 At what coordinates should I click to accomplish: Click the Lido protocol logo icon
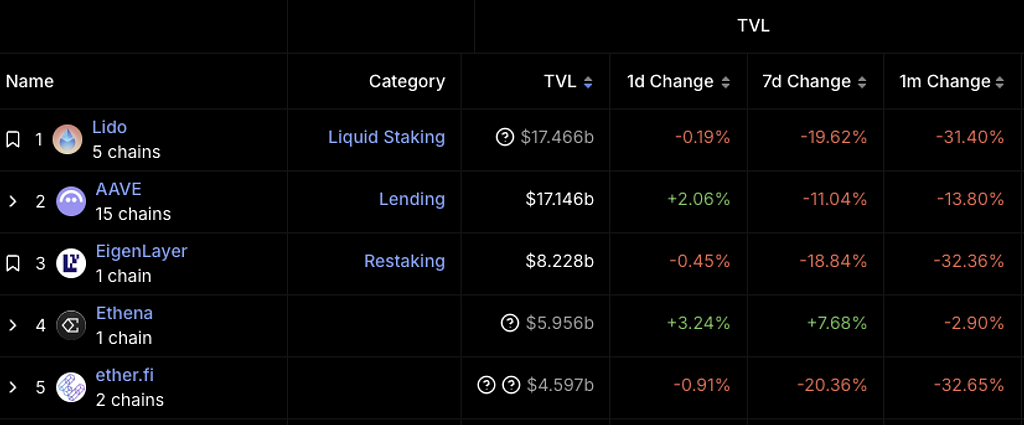click(68, 140)
